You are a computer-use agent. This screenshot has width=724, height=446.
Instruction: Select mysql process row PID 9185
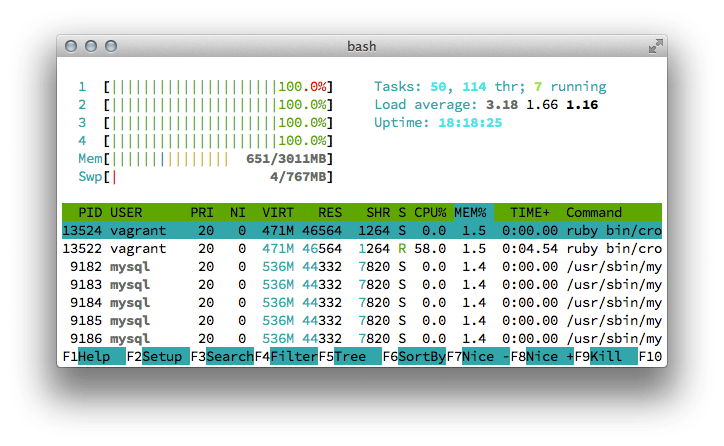[362, 320]
